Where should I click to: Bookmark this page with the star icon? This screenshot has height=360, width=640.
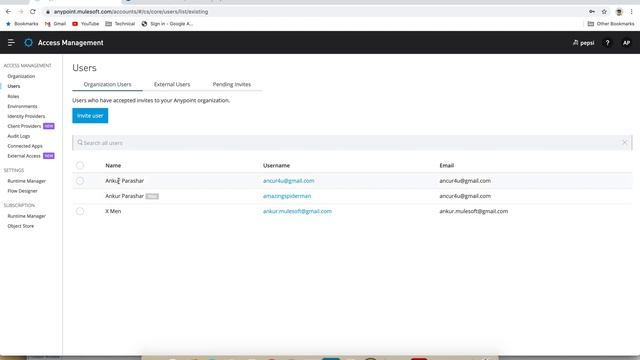pos(604,11)
